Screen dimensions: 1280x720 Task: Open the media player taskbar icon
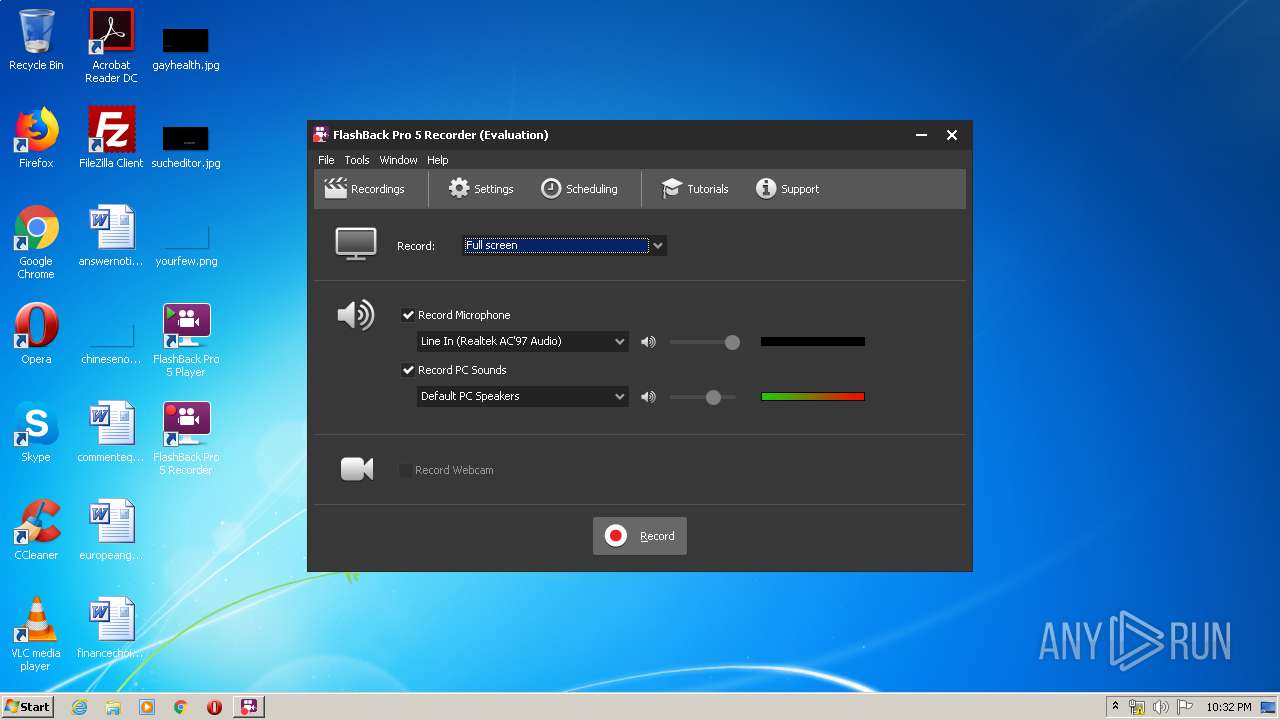147,707
